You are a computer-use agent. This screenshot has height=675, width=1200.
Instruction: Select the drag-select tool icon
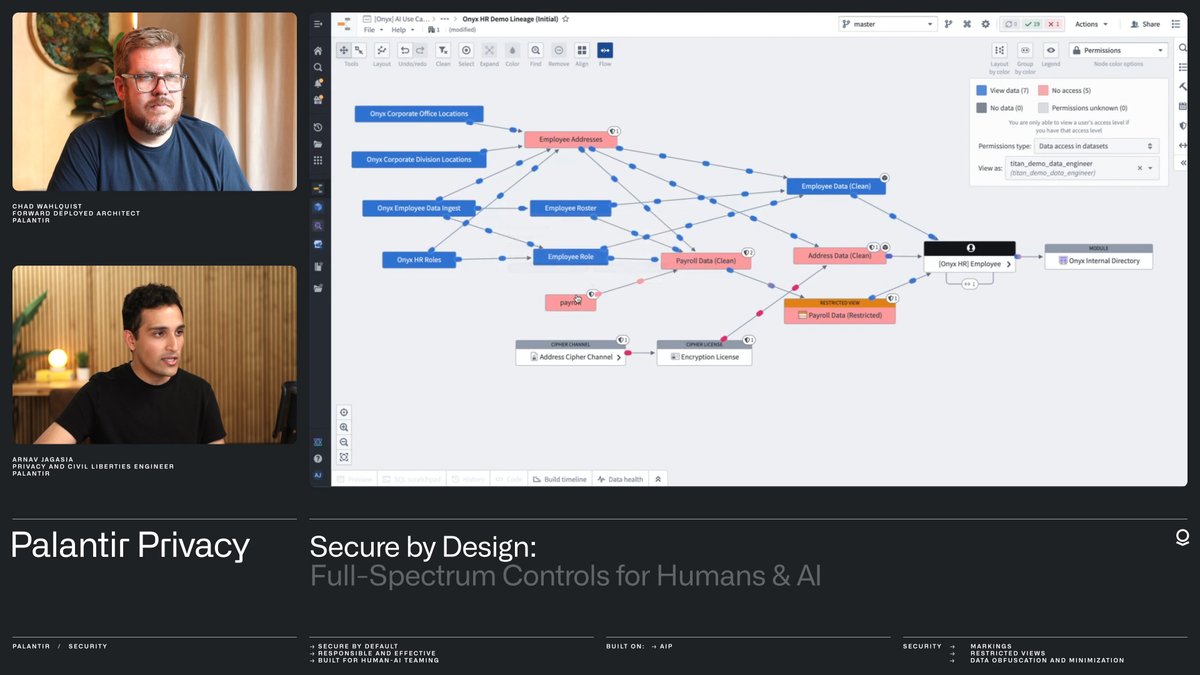358,50
